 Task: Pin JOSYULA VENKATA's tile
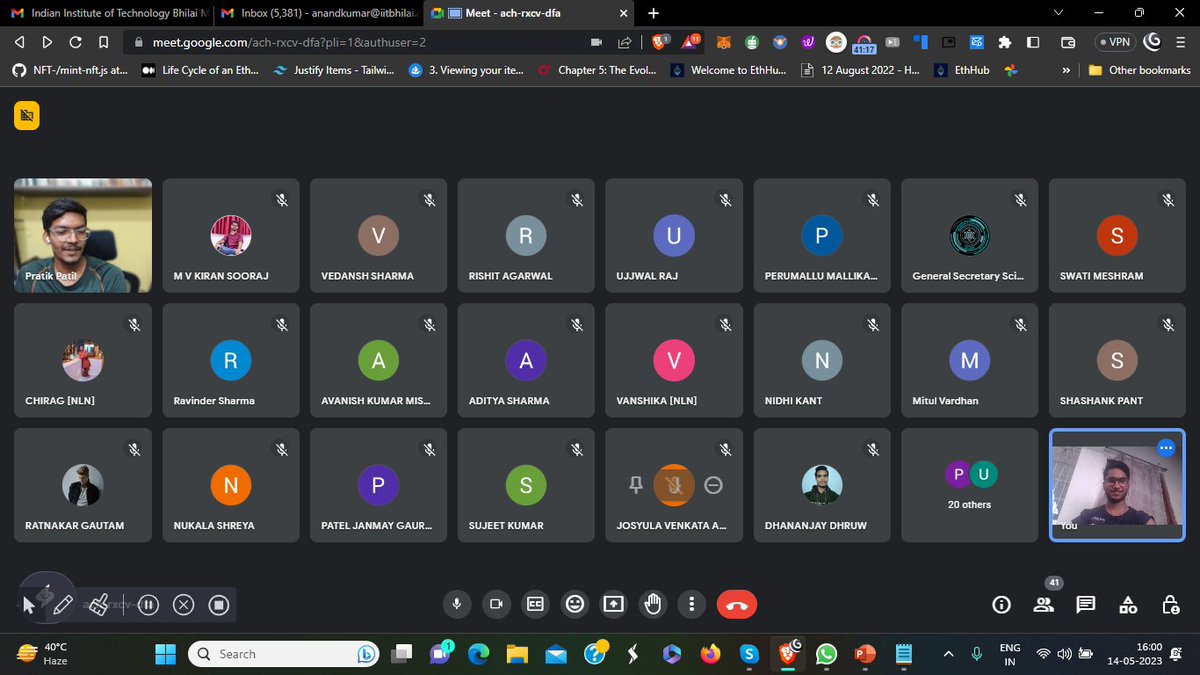pos(634,485)
